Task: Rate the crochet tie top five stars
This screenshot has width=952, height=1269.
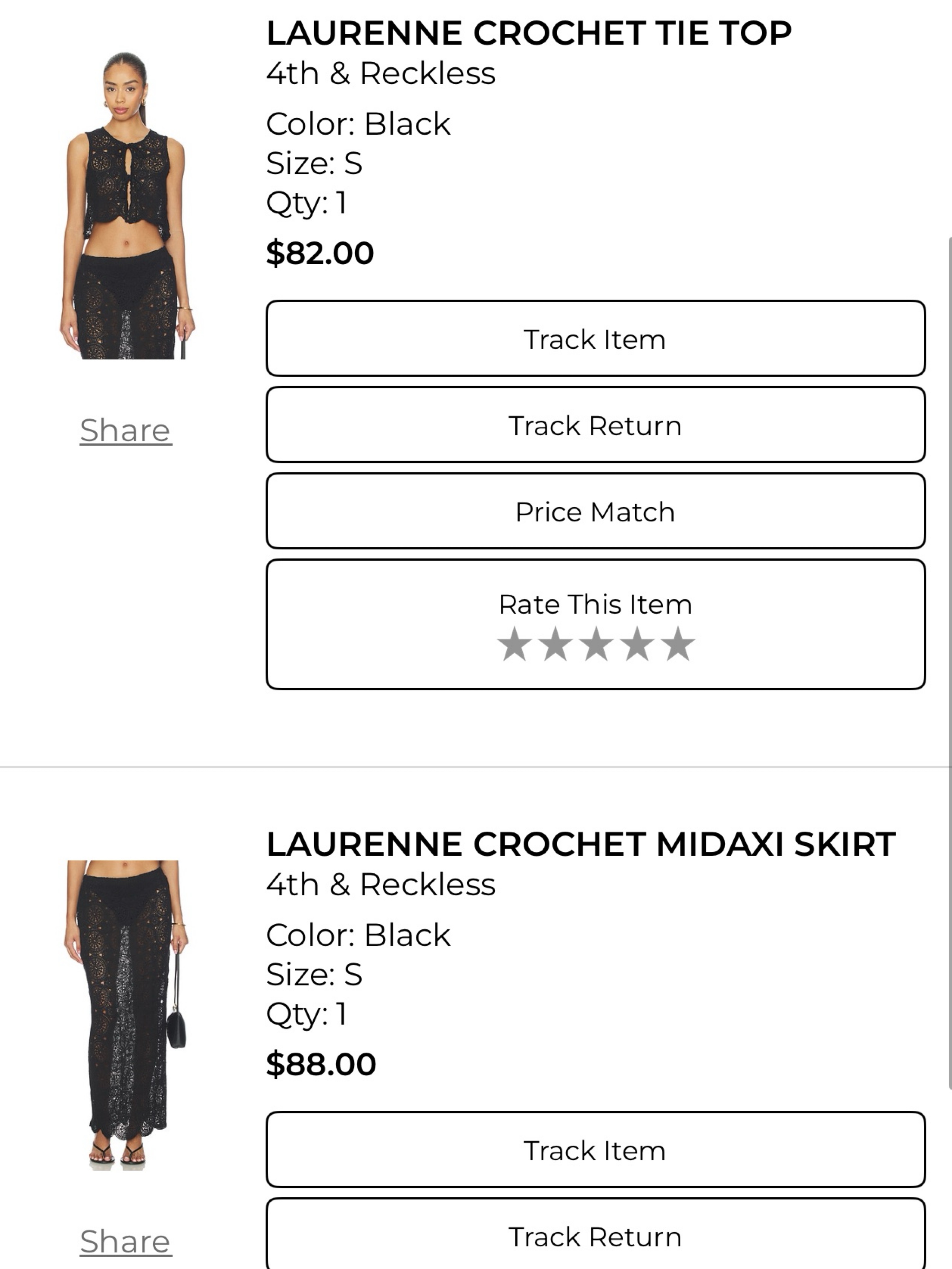Action: pos(678,644)
